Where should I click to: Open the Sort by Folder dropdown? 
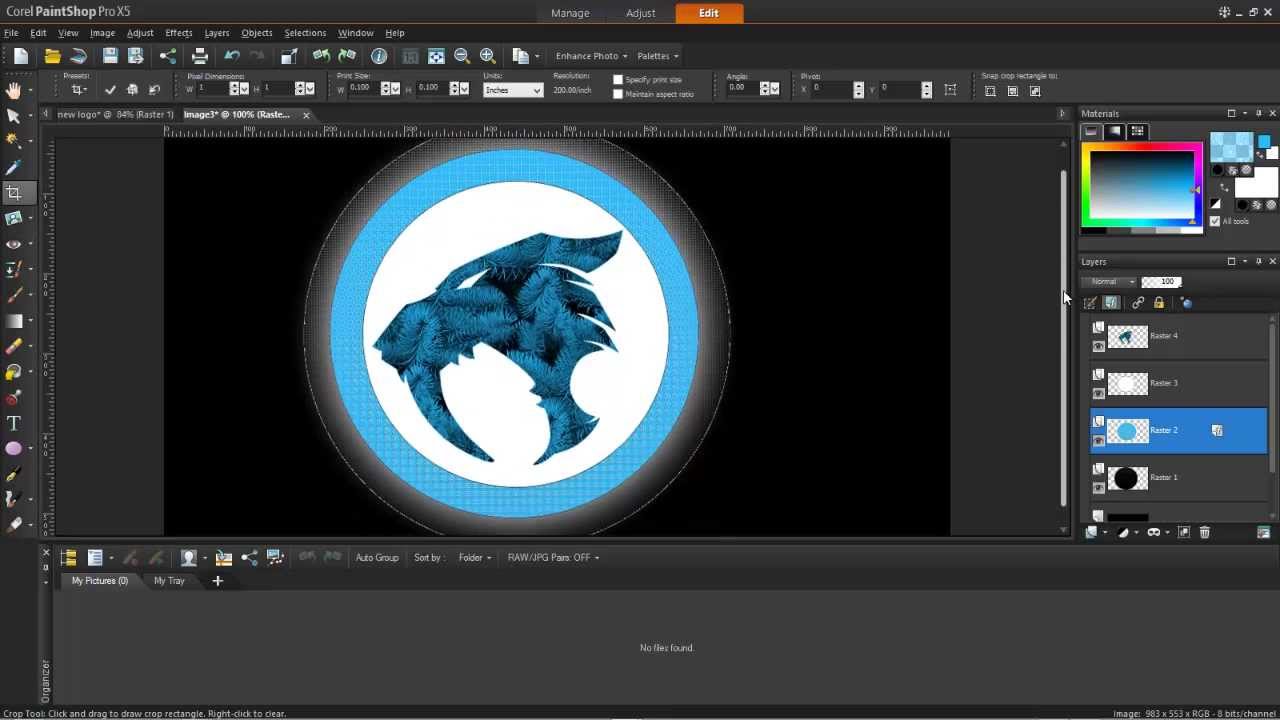click(x=475, y=558)
